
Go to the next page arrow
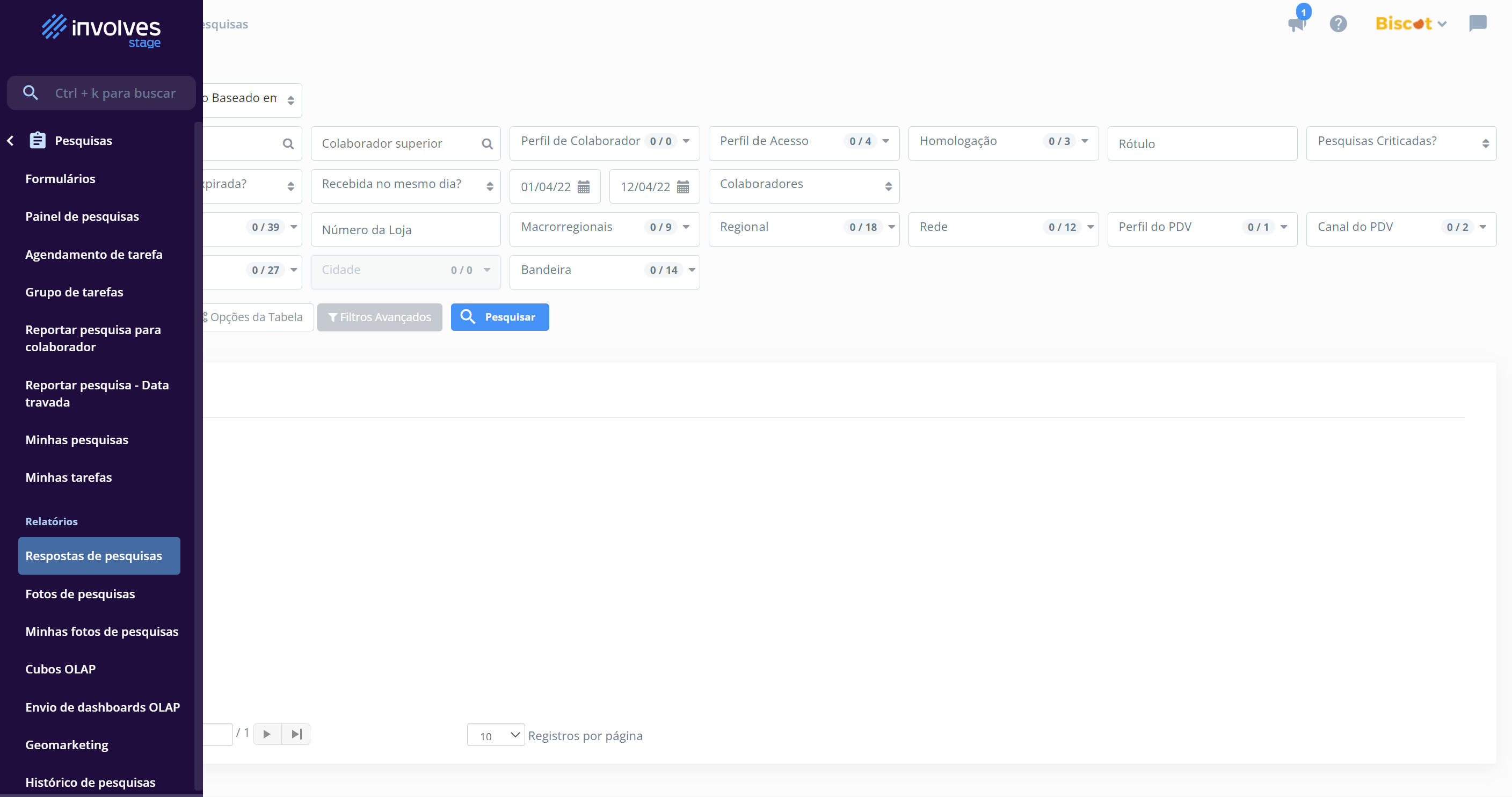267,734
